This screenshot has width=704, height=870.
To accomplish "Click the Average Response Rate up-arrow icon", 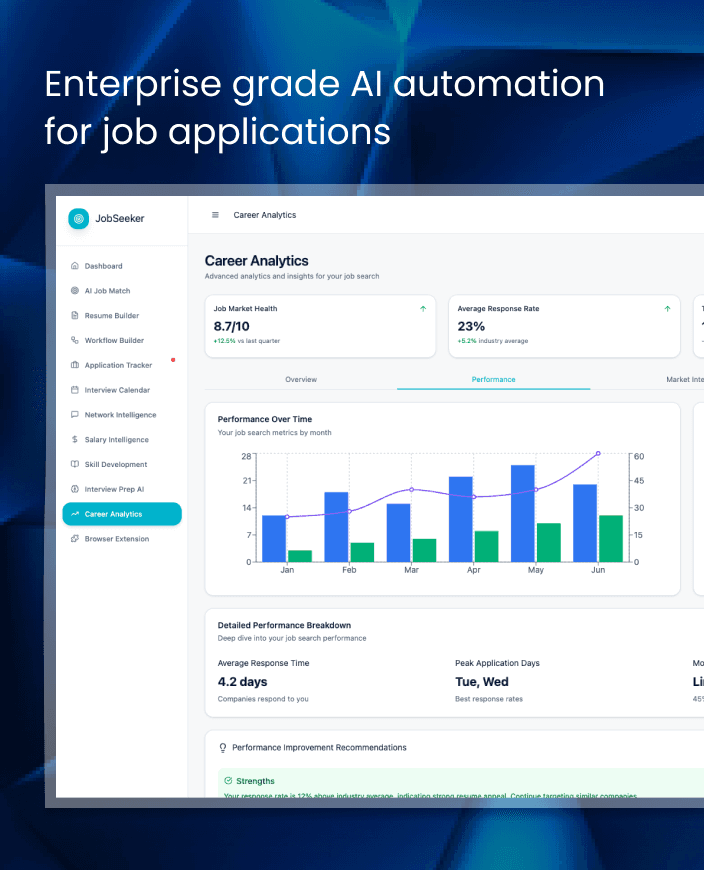I will click(x=667, y=308).
